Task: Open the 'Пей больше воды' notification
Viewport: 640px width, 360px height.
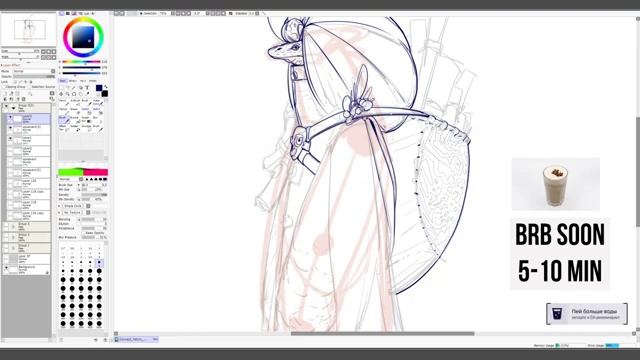Action: click(x=587, y=314)
